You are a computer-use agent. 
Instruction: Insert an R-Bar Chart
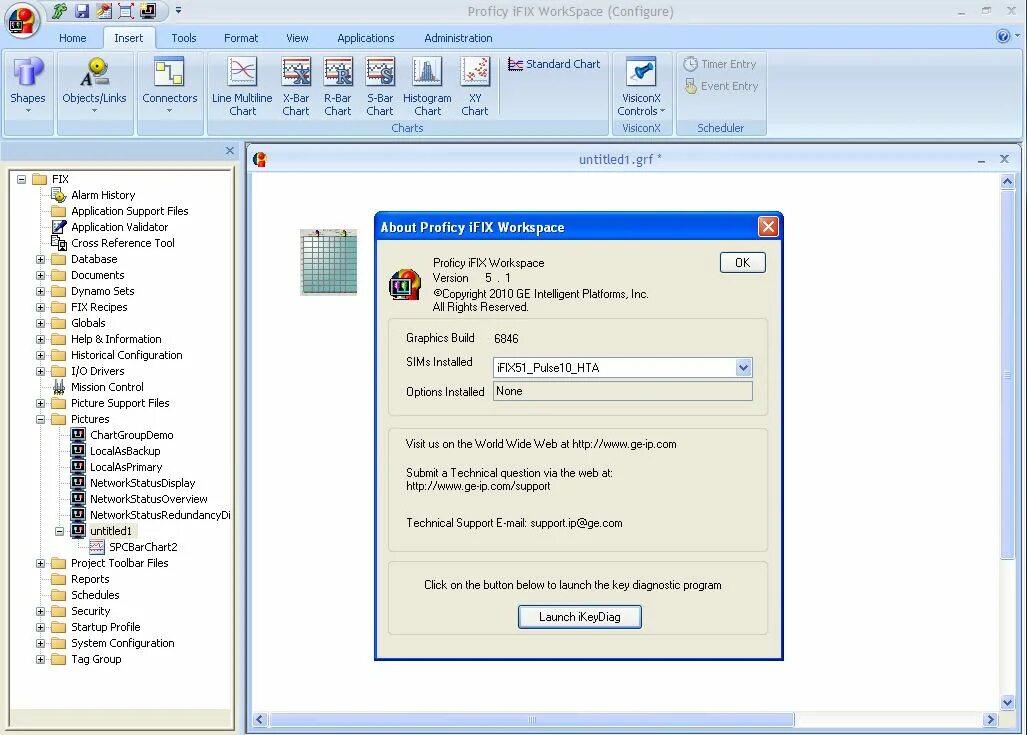pos(338,87)
